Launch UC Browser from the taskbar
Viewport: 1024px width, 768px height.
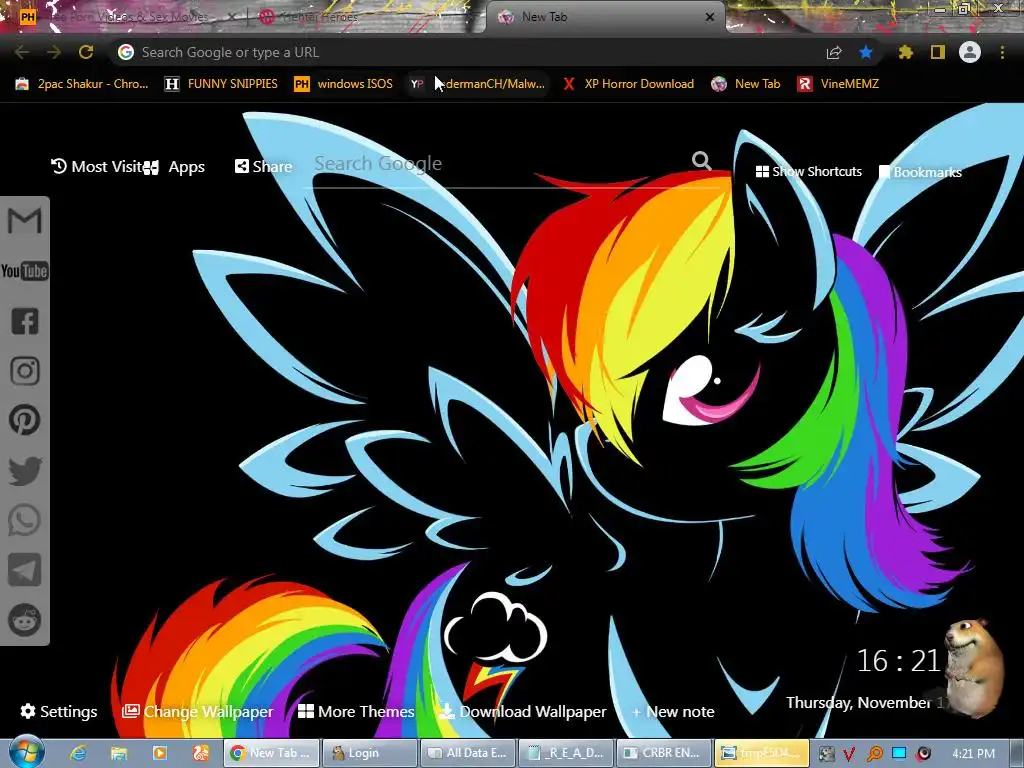click(200, 753)
